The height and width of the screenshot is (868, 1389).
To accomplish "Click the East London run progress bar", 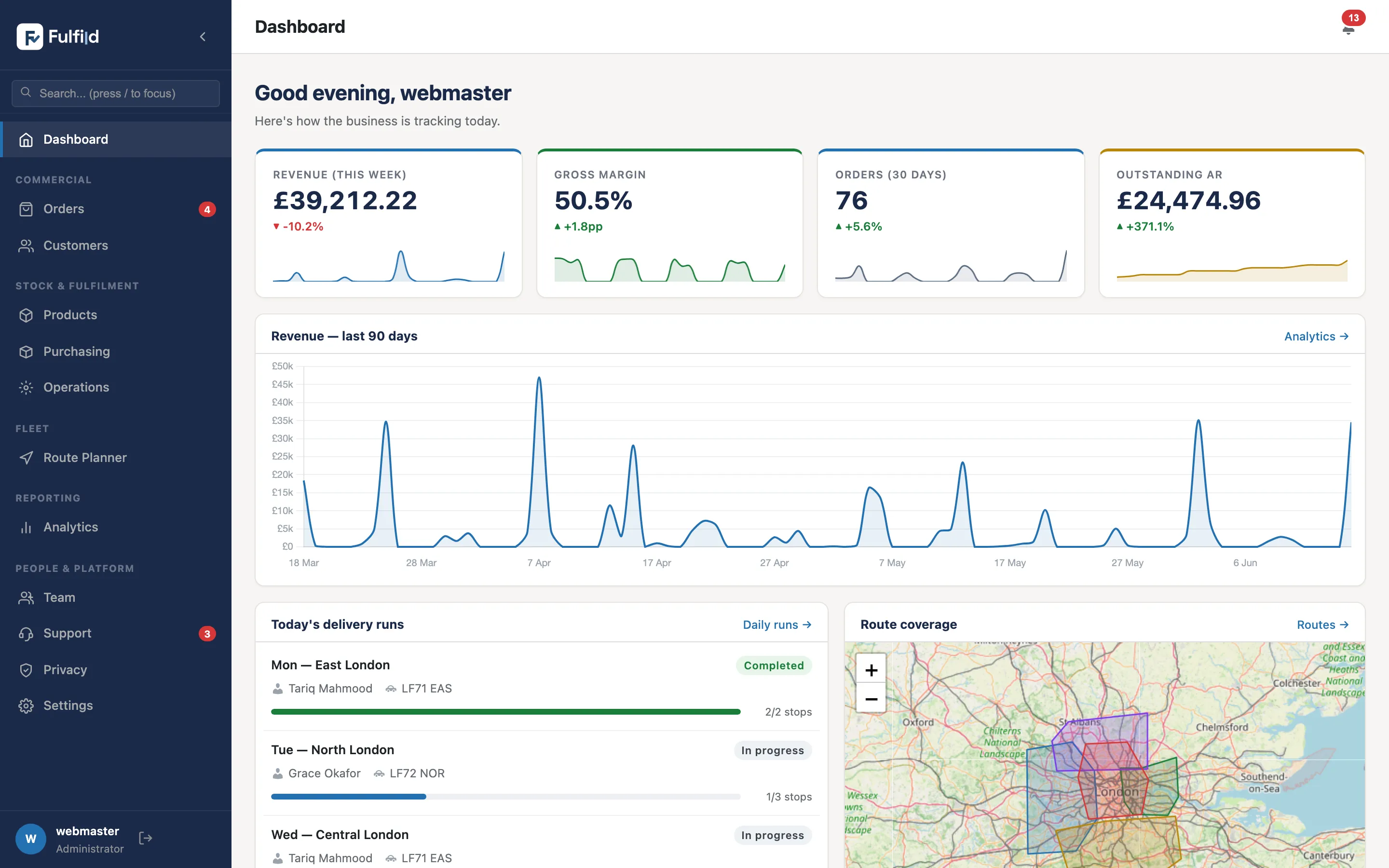I will click(505, 712).
